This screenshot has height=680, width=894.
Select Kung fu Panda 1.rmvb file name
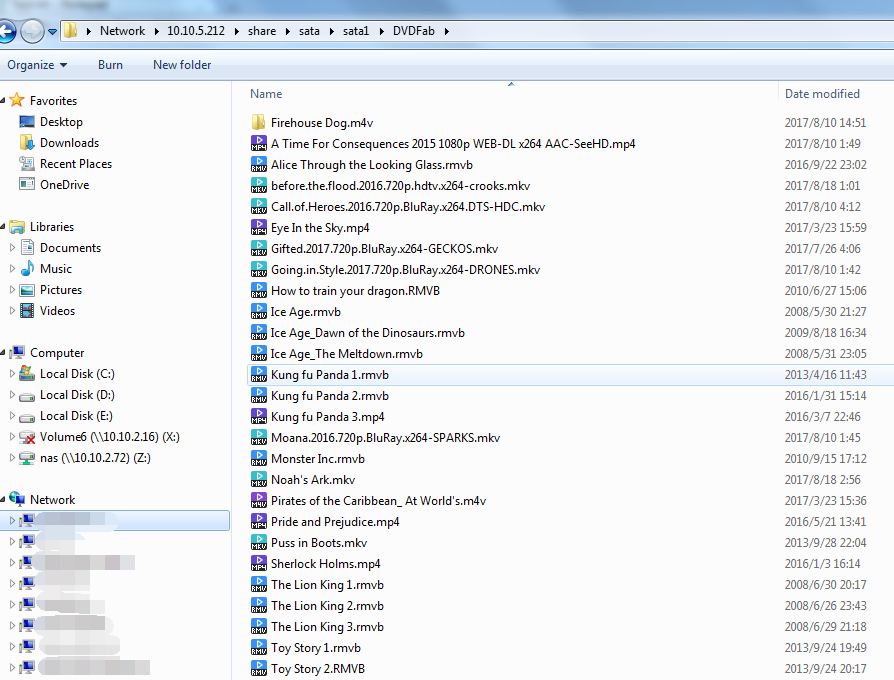[330, 375]
